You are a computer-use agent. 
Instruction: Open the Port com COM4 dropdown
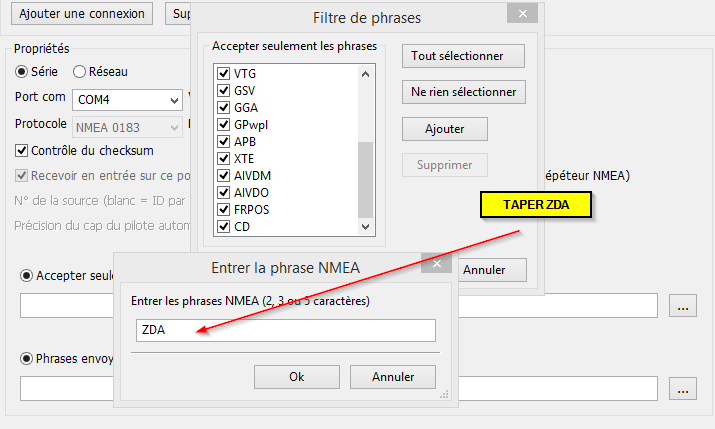127,100
